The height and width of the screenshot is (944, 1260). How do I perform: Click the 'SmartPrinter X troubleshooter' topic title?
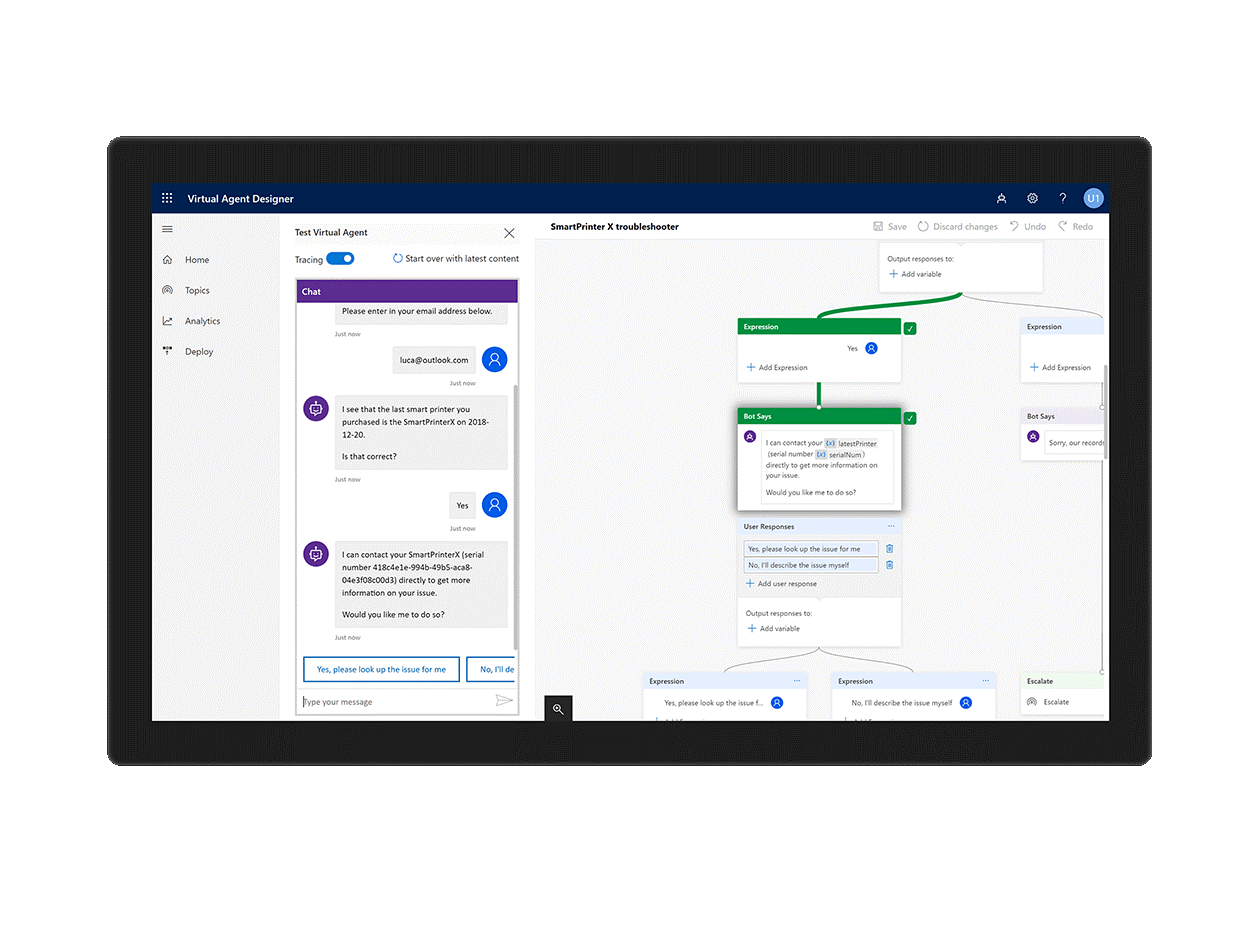(x=615, y=227)
